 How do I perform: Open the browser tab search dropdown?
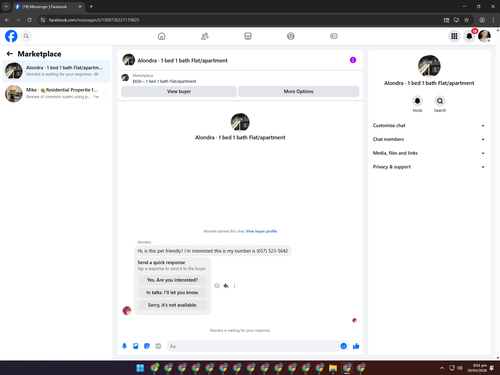coord(6,6)
